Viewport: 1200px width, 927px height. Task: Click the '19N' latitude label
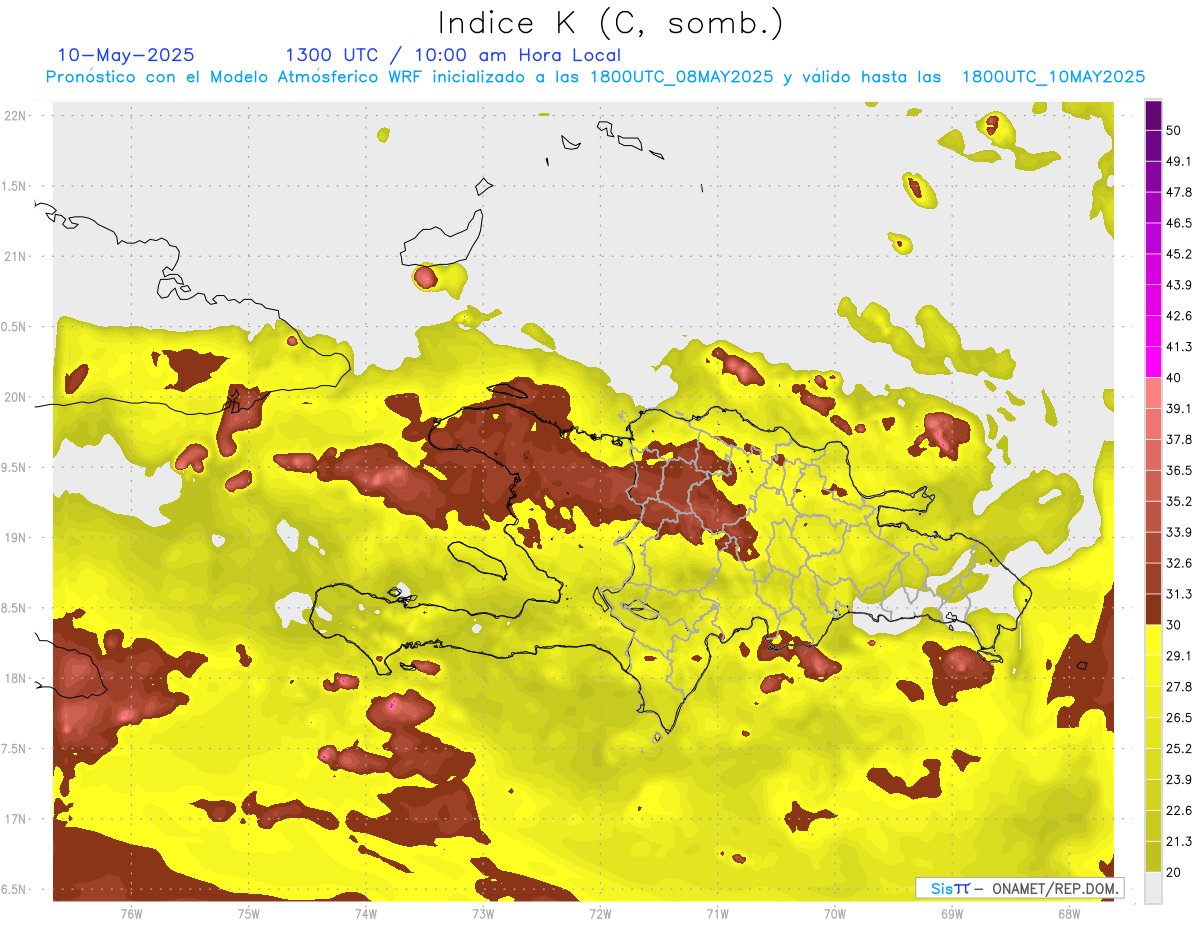point(16,538)
